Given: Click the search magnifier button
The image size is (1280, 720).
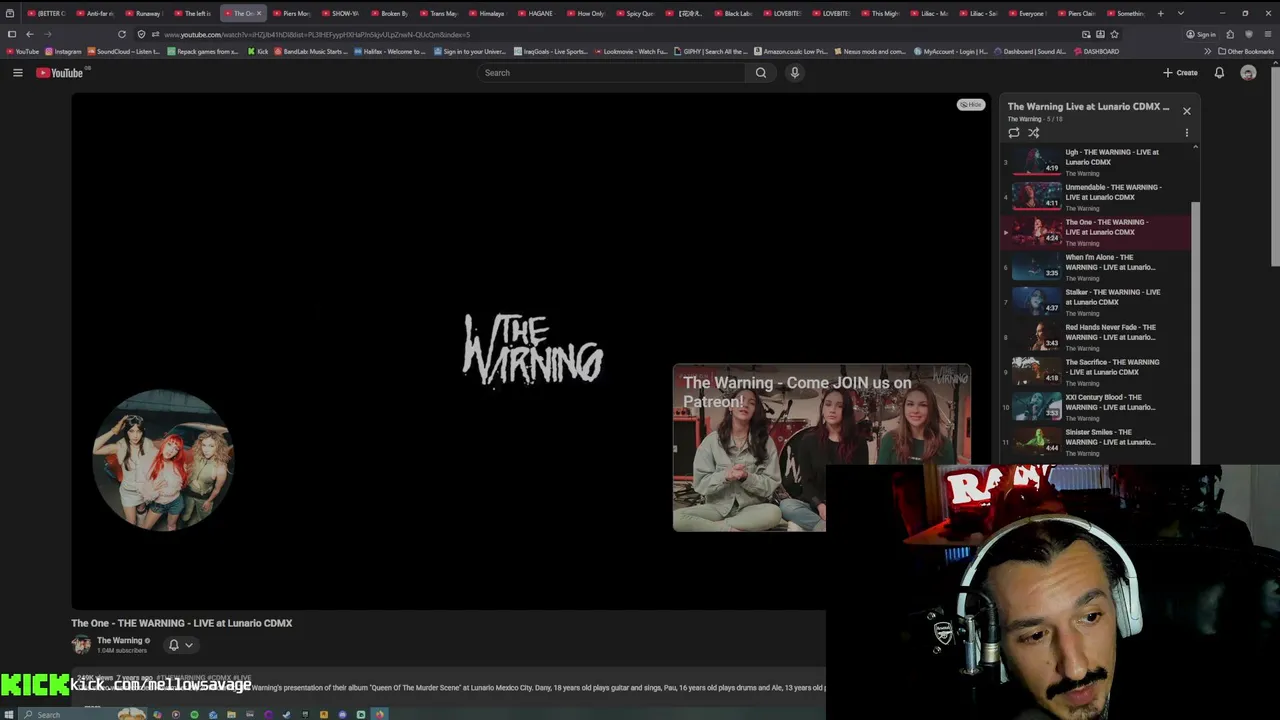Looking at the screenshot, I should coord(761,73).
